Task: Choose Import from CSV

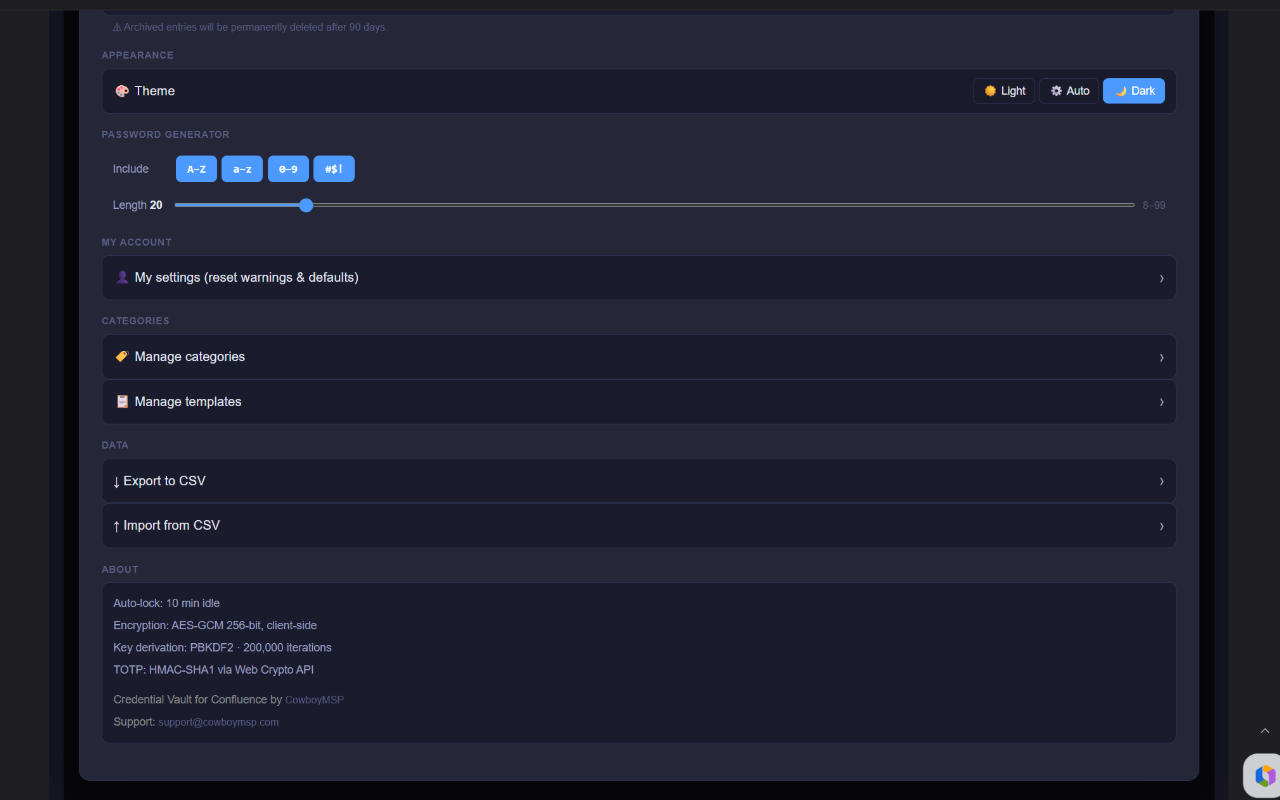Action: click(639, 525)
